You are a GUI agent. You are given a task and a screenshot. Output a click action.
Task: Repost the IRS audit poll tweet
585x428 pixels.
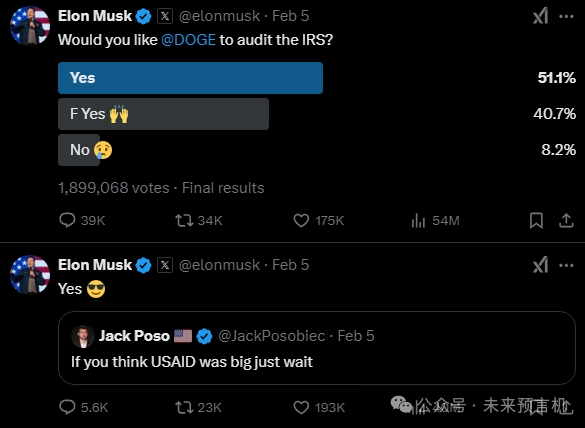199,221
